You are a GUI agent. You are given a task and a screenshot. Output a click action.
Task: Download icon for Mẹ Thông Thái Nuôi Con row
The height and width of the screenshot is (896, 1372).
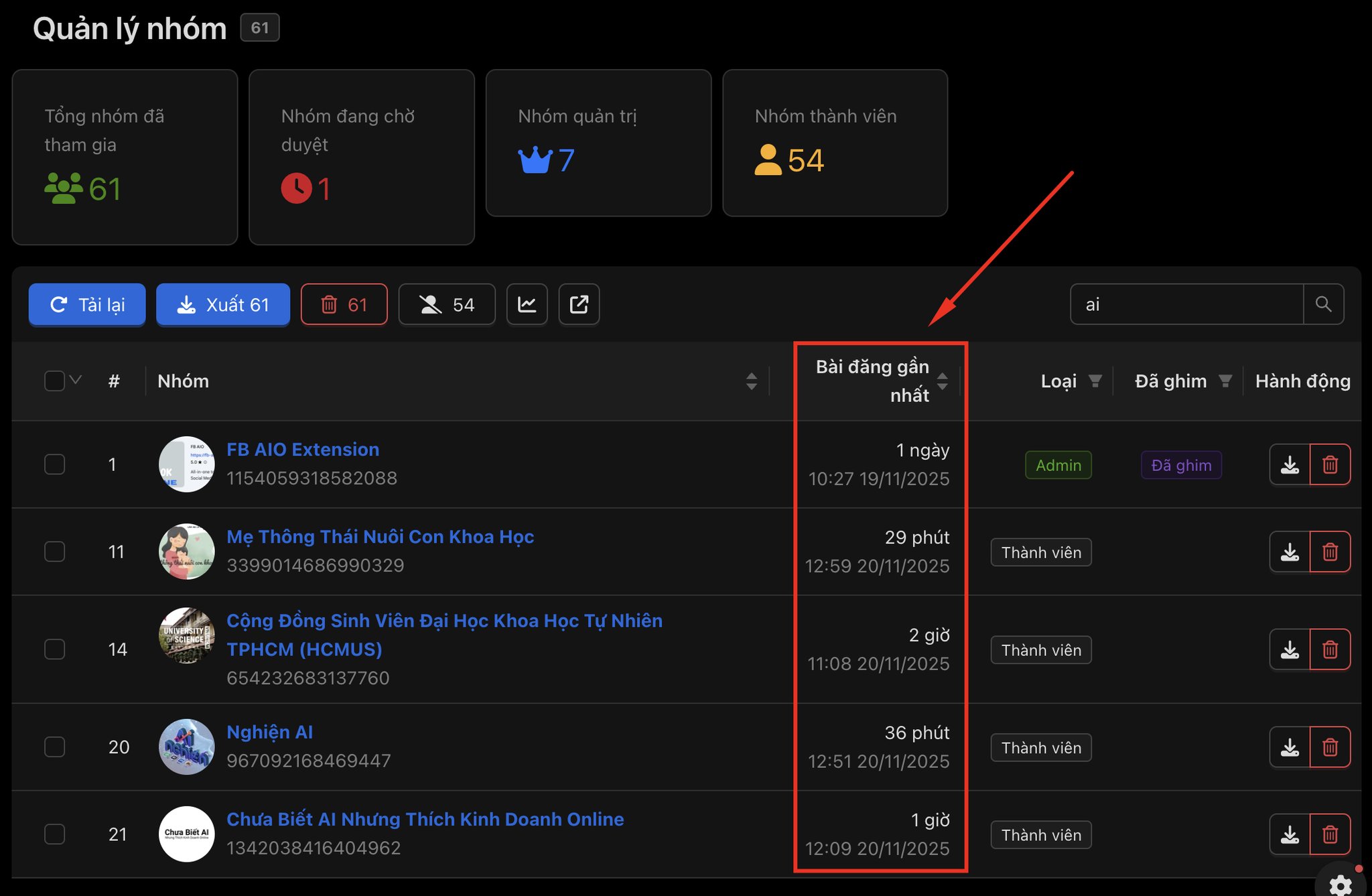tap(1290, 552)
